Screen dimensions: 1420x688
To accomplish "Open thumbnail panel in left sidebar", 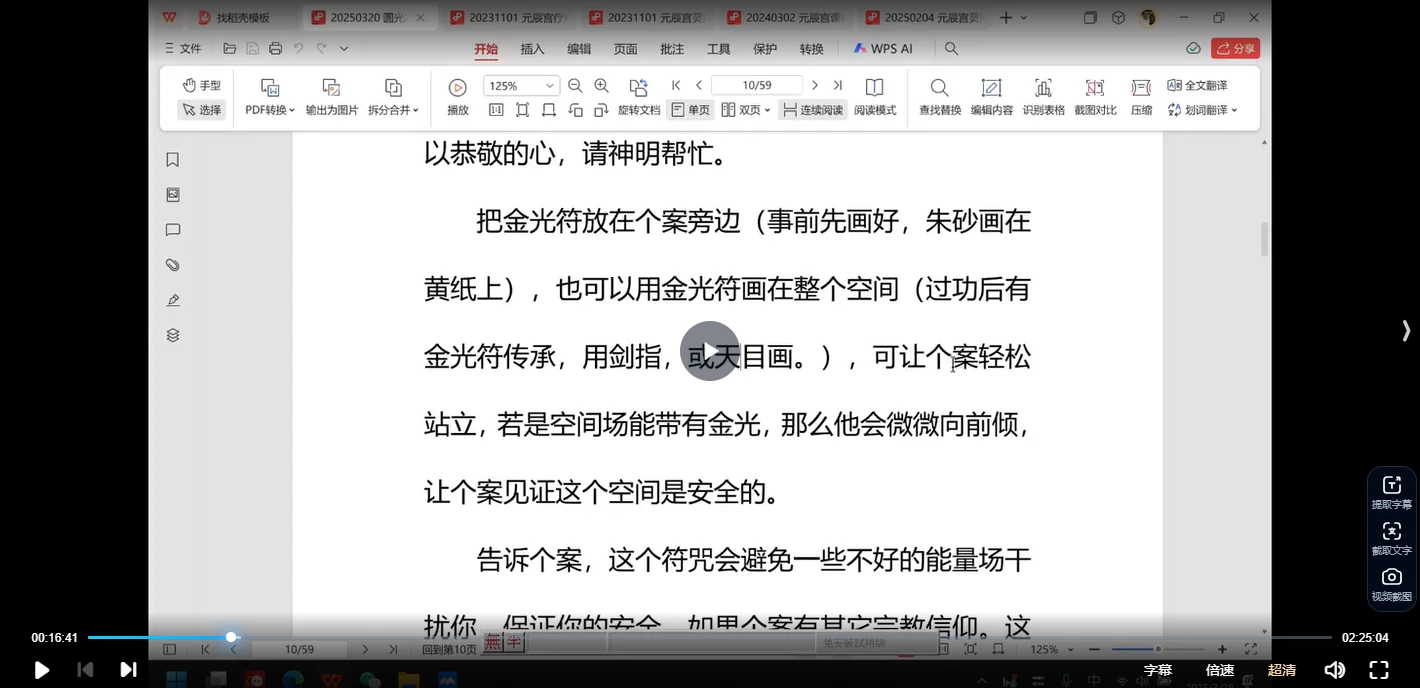I will (x=173, y=195).
